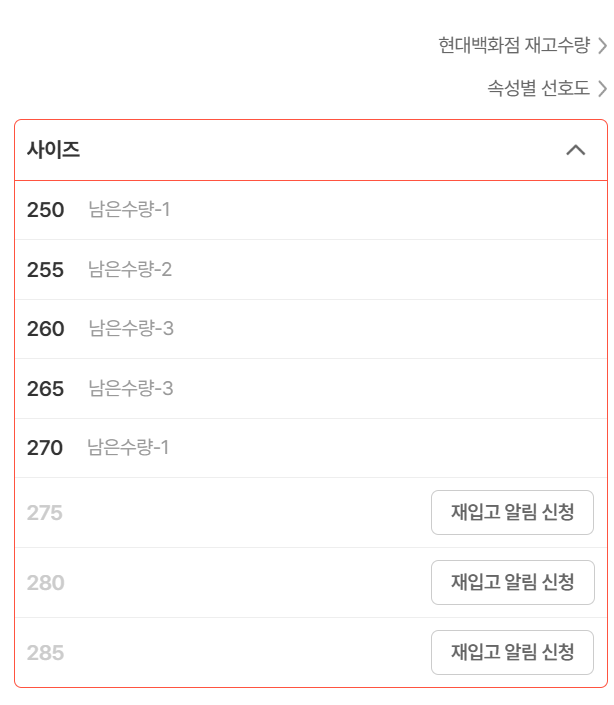Click the sold-out 285 size label
This screenshot has height=705, width=614.
tap(45, 653)
